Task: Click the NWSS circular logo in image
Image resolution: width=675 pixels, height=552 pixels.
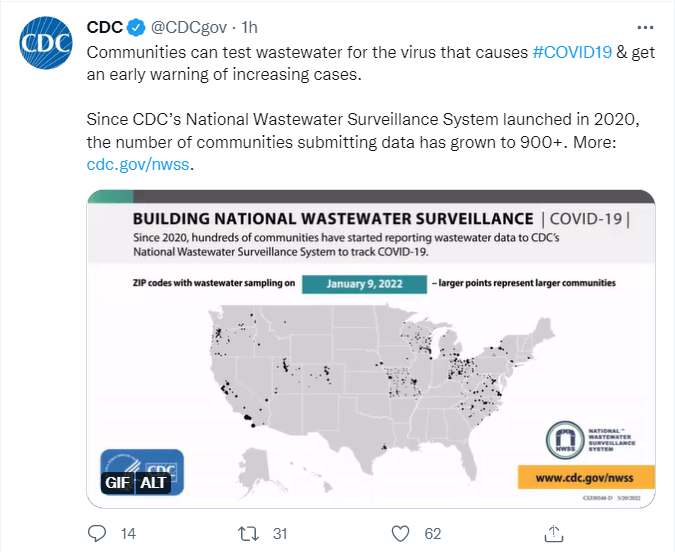Action: [x=566, y=440]
